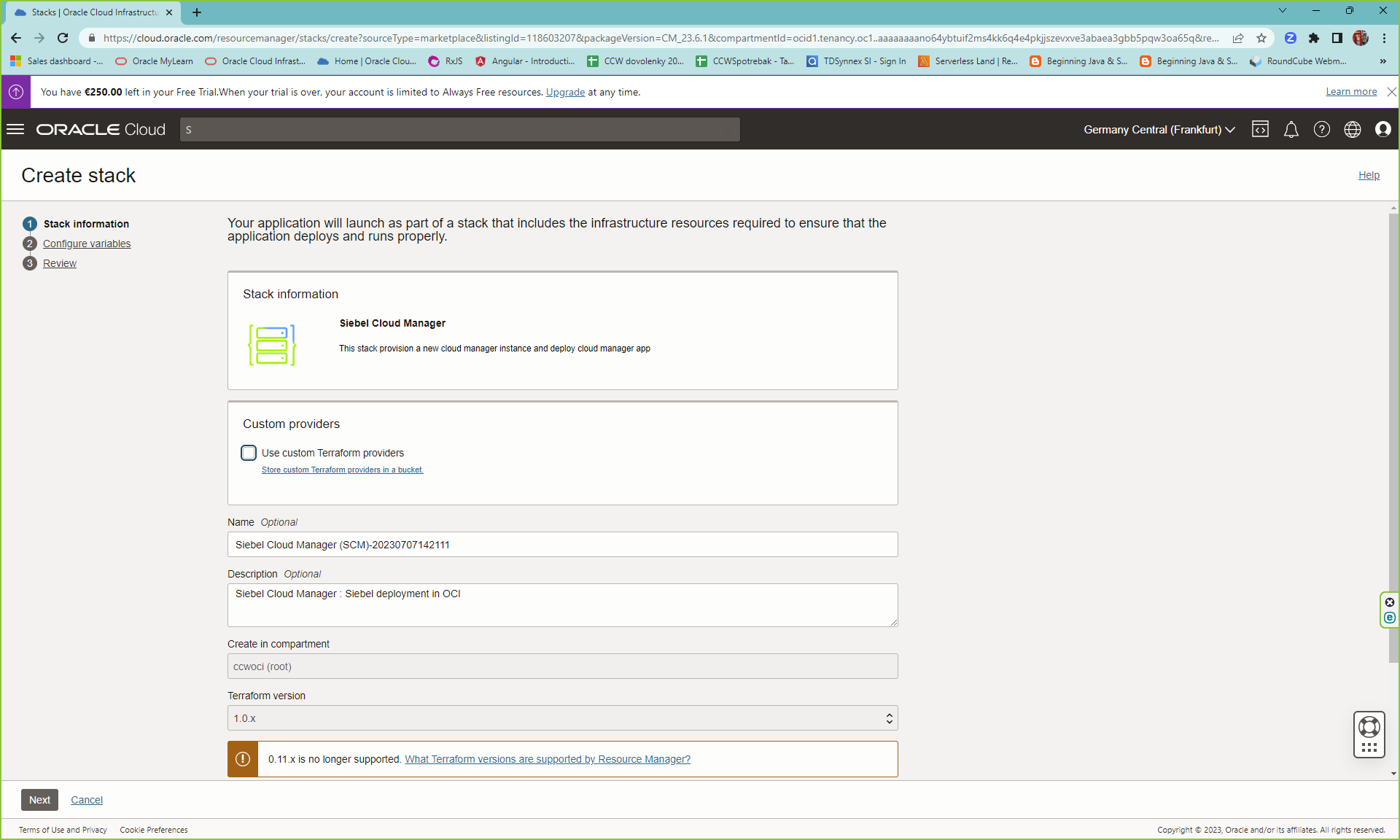Open Store custom Terraform providers in a bucket link
This screenshot has width=1400, height=840.
click(x=343, y=470)
